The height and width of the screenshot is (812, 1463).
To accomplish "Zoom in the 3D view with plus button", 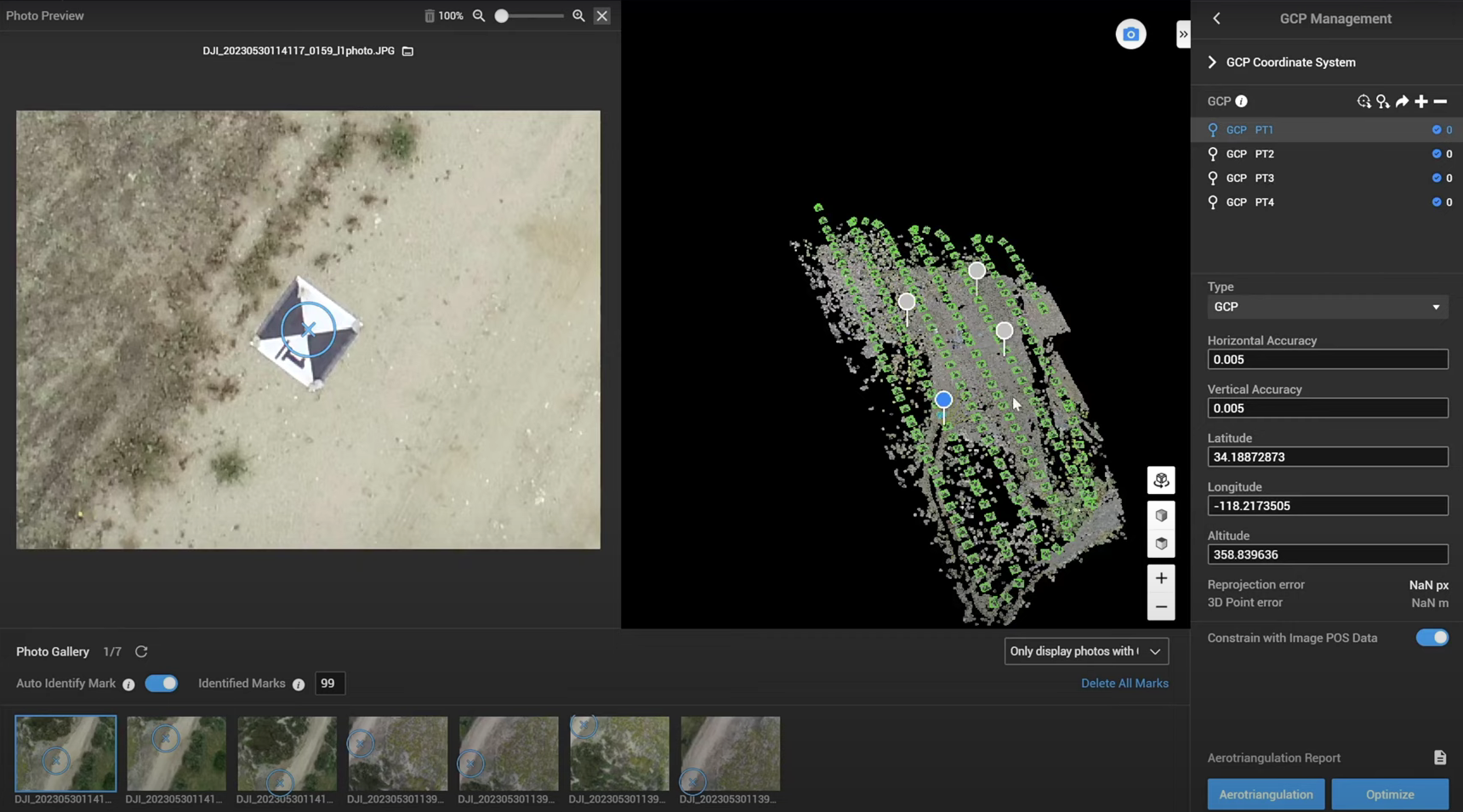I will click(x=1161, y=578).
